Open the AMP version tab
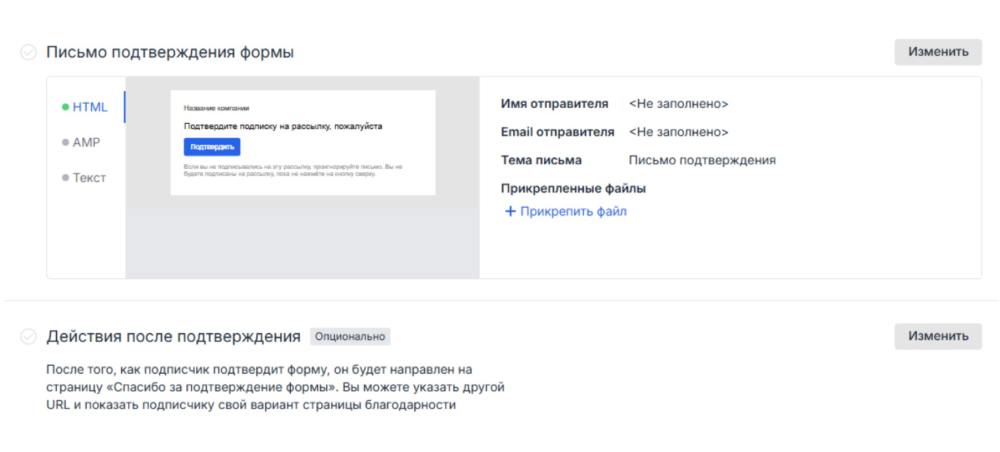The height and width of the screenshot is (452, 1000). tap(86, 142)
